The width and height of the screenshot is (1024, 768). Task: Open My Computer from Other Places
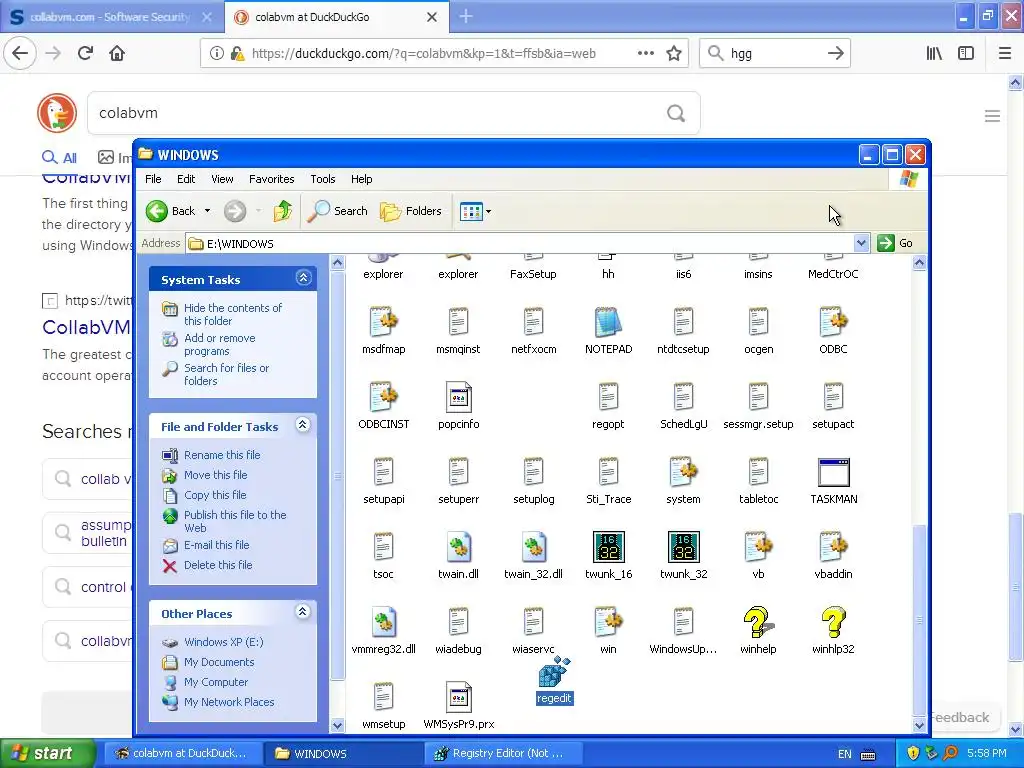216,682
